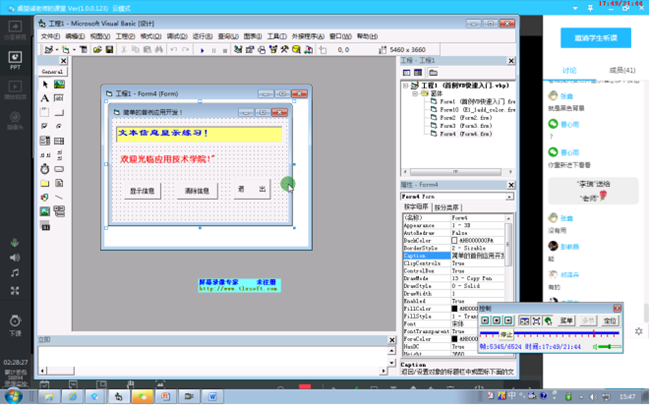650x406 pixels.
Task: Click View Code in the project panel
Action: point(407,73)
